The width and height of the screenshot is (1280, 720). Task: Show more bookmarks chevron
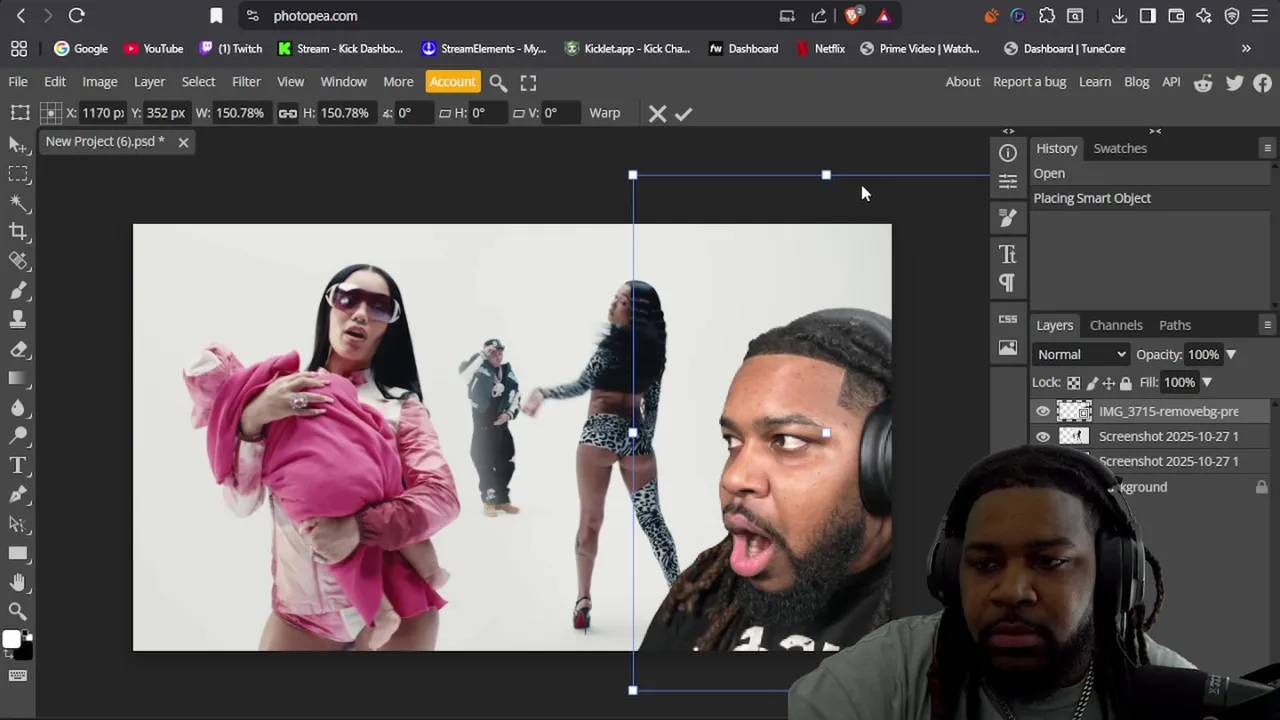(x=1246, y=48)
